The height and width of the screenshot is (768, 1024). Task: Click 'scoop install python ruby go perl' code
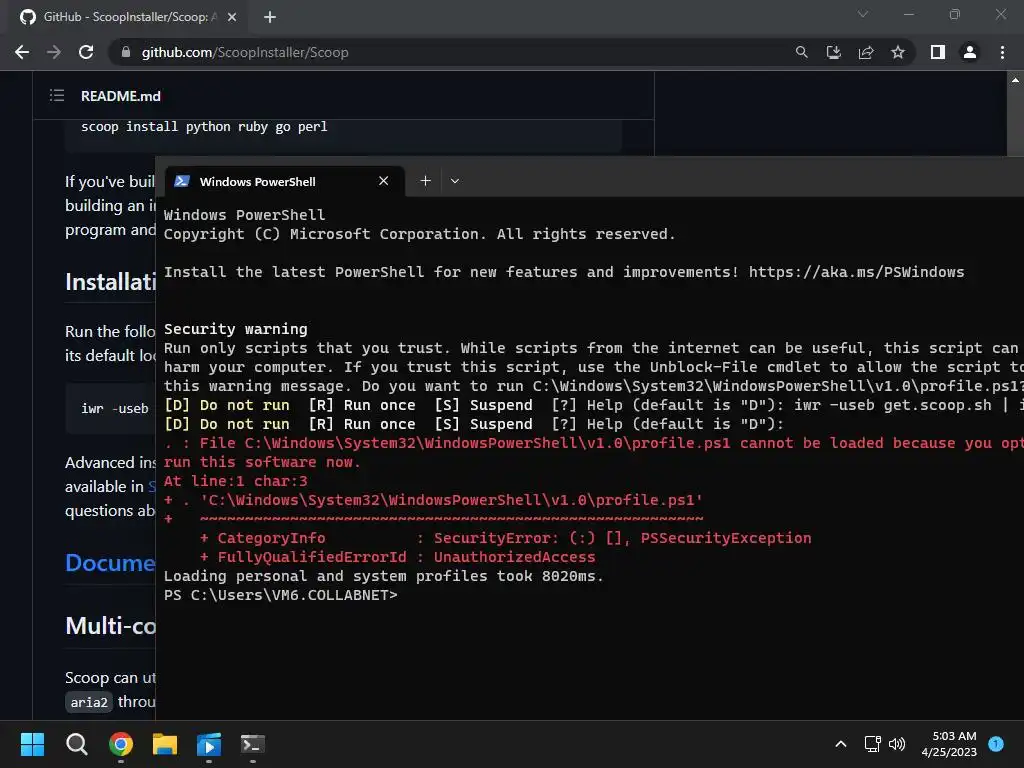point(204,127)
